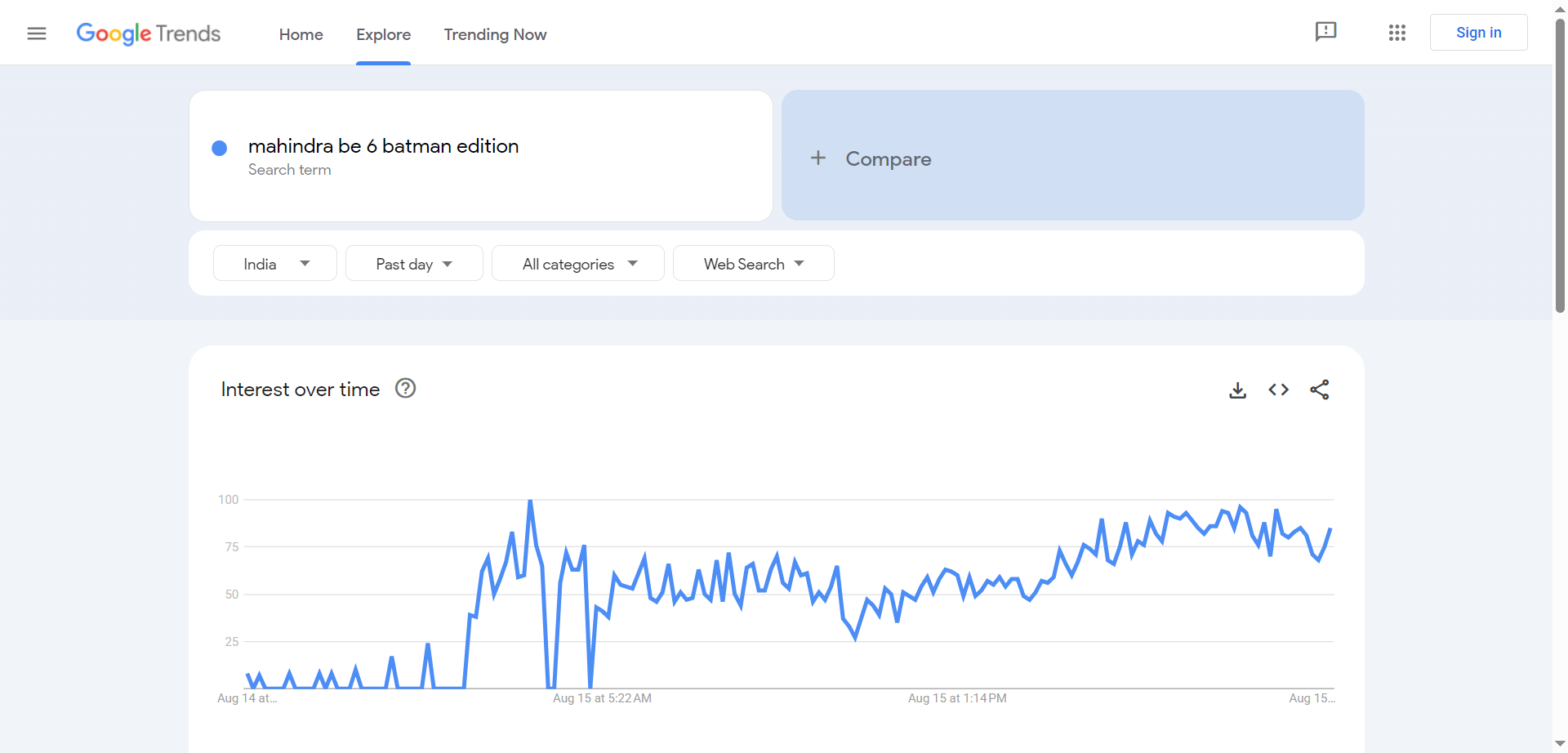Select the Explore tab

383,34
